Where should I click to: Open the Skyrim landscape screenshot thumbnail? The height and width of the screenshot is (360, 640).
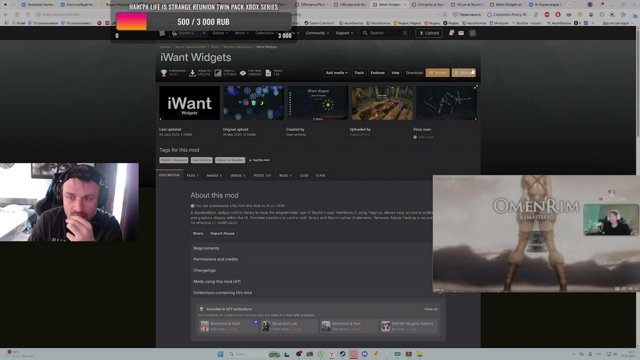click(x=382, y=103)
